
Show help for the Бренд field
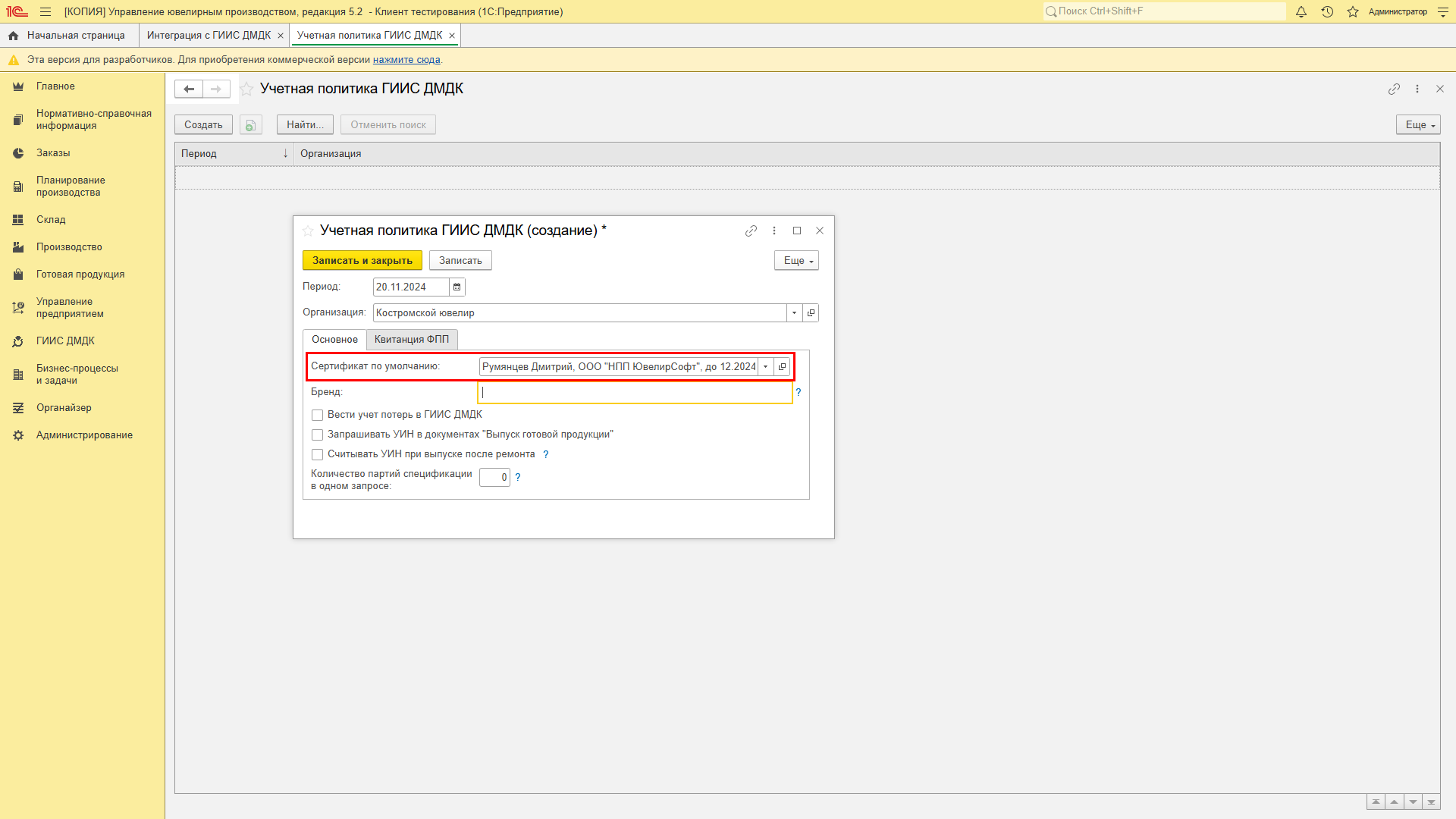(x=799, y=393)
